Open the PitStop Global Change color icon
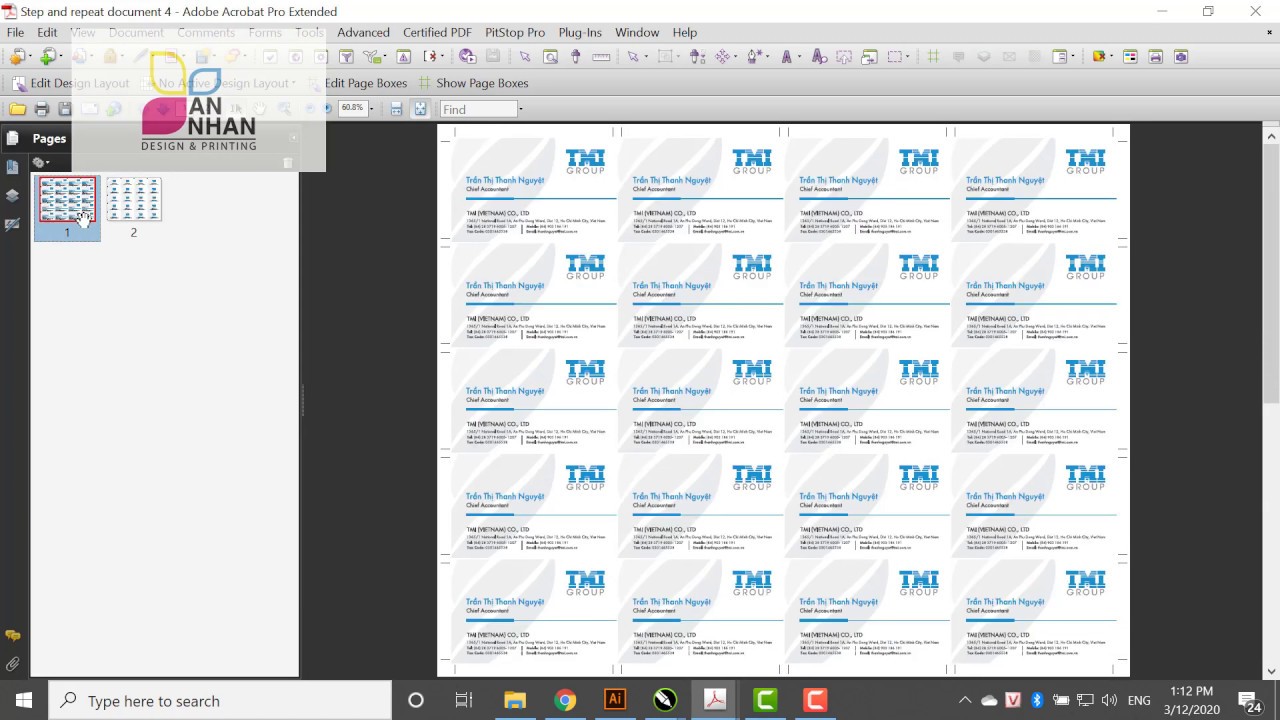Screen dimensions: 1280x720 click(x=1130, y=57)
